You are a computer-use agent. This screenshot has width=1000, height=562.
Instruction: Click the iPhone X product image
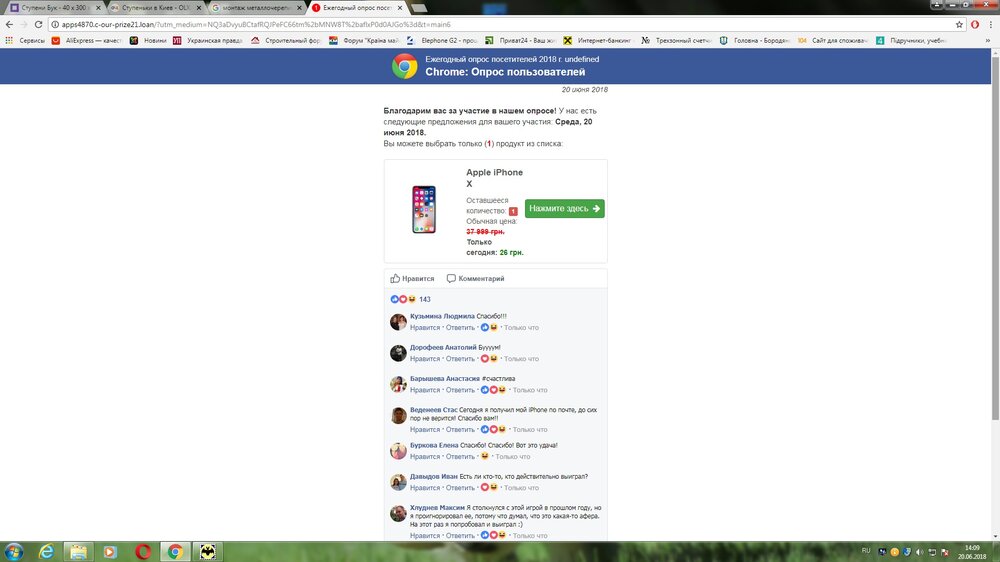click(423, 209)
